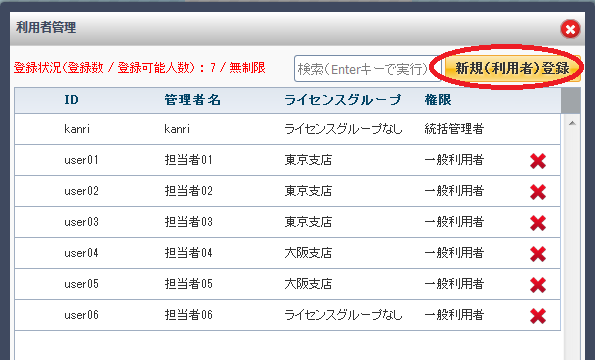This screenshot has width=595, height=360.
Task: Select the kanri ID cell
Action: click(x=77, y=129)
